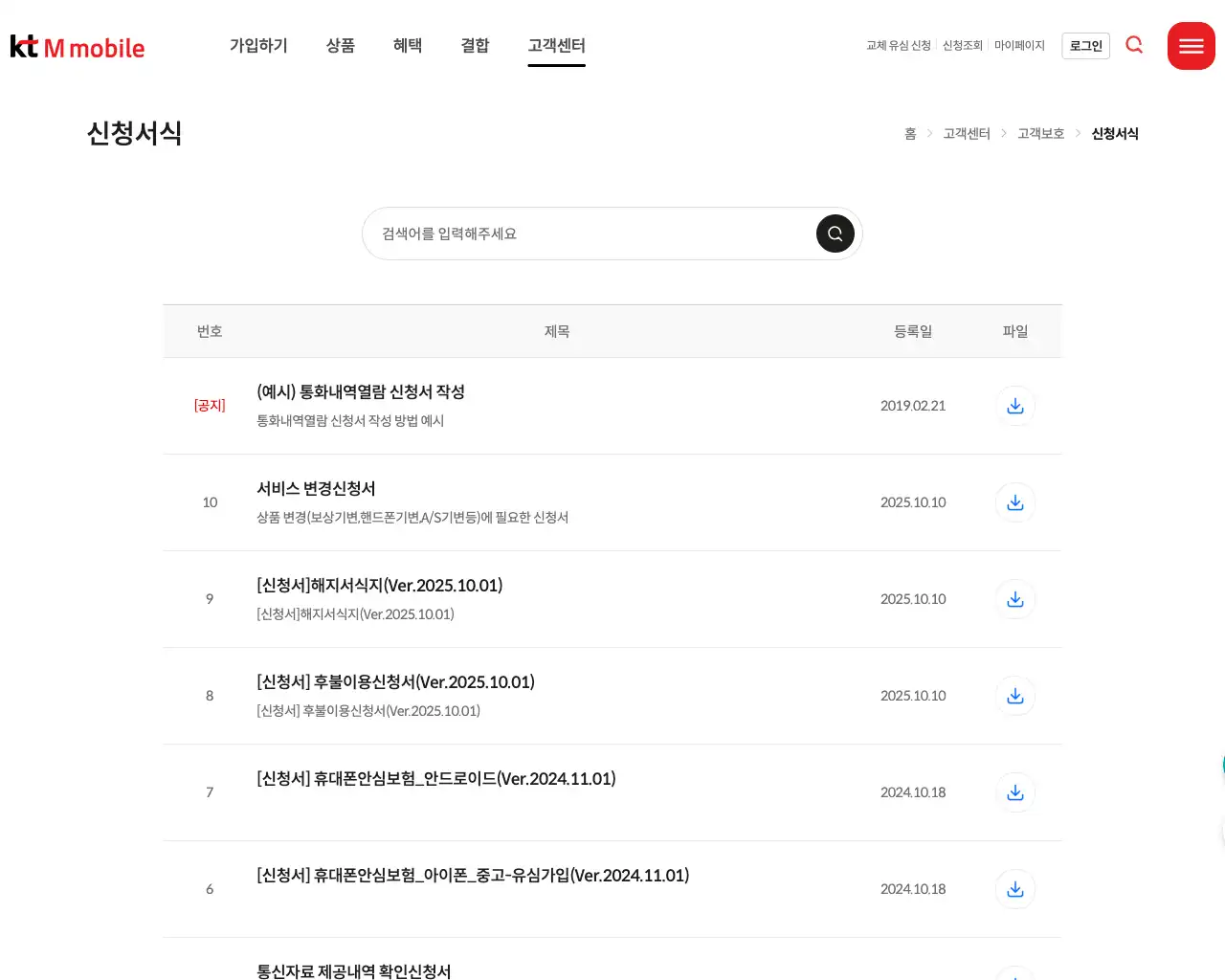Viewport: 1225px width, 980px height.
Task: Open the 혜택 menu
Action: click(407, 45)
